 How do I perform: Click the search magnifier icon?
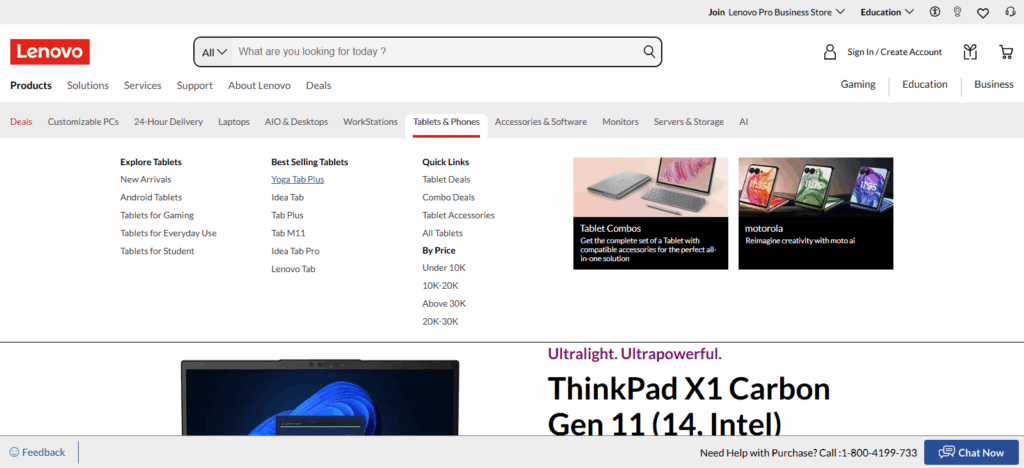tap(649, 52)
